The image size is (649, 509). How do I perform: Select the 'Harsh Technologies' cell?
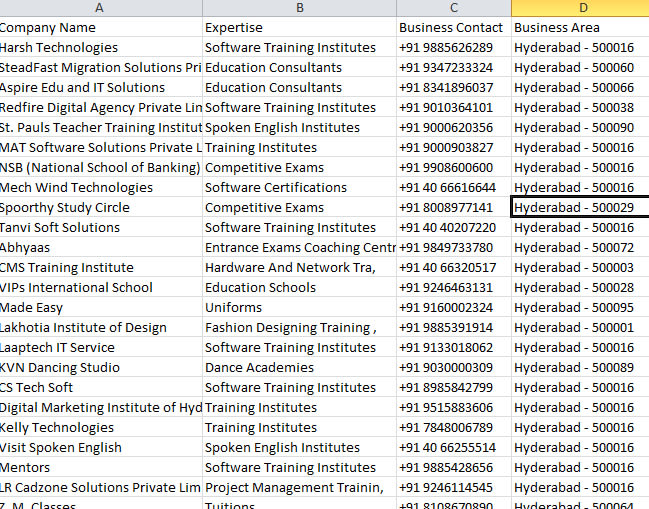(101, 47)
